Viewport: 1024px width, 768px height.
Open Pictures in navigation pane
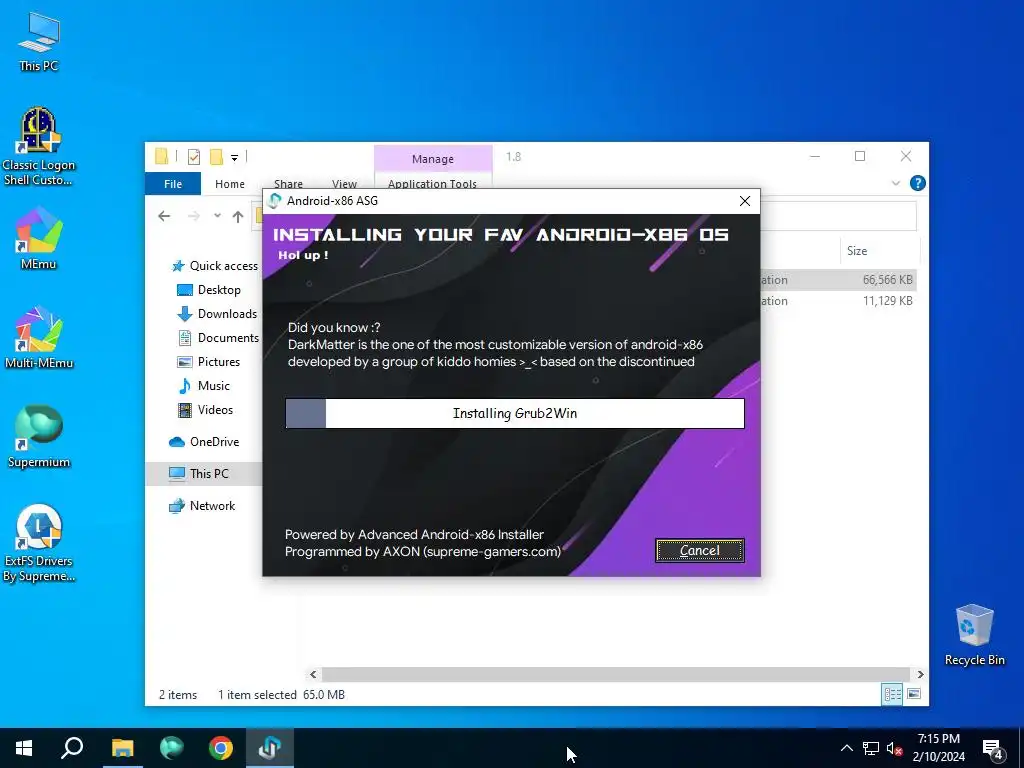click(209, 362)
